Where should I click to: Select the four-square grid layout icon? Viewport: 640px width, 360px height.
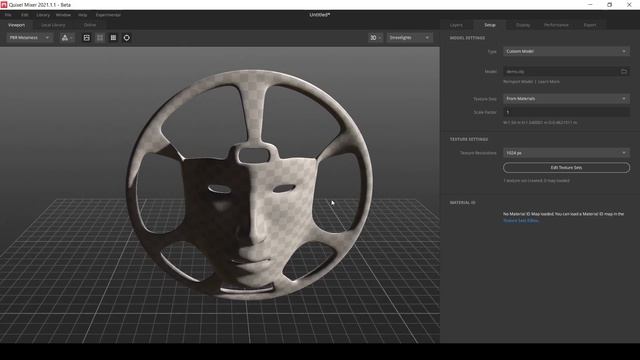(100, 38)
